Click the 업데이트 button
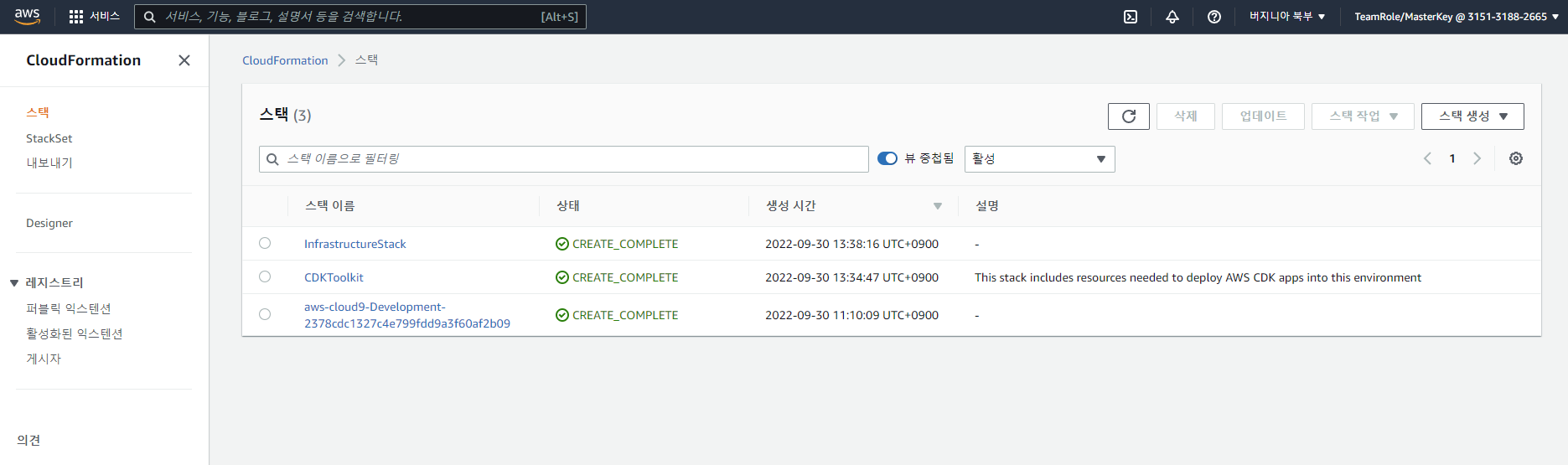1568x465 pixels. coord(1263,116)
